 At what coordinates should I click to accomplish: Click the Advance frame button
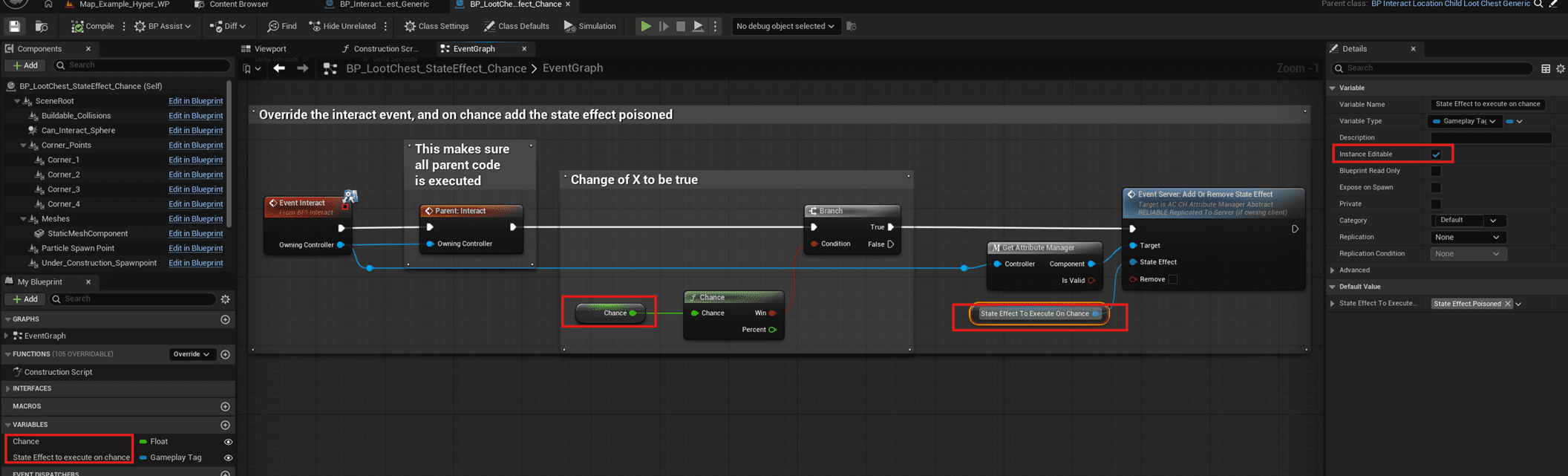(x=664, y=26)
